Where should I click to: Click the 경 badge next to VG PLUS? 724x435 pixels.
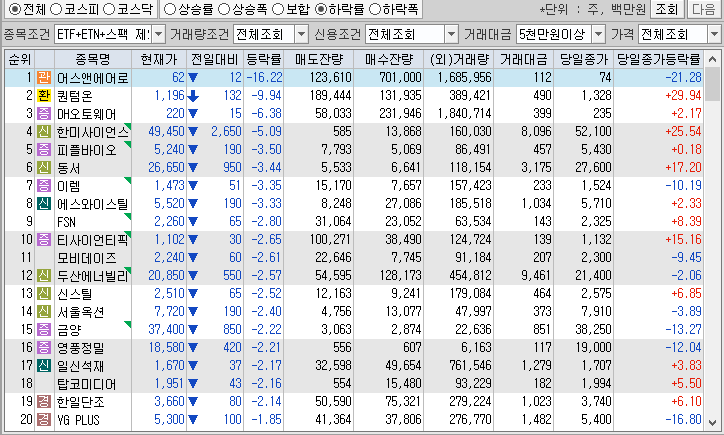[44, 420]
